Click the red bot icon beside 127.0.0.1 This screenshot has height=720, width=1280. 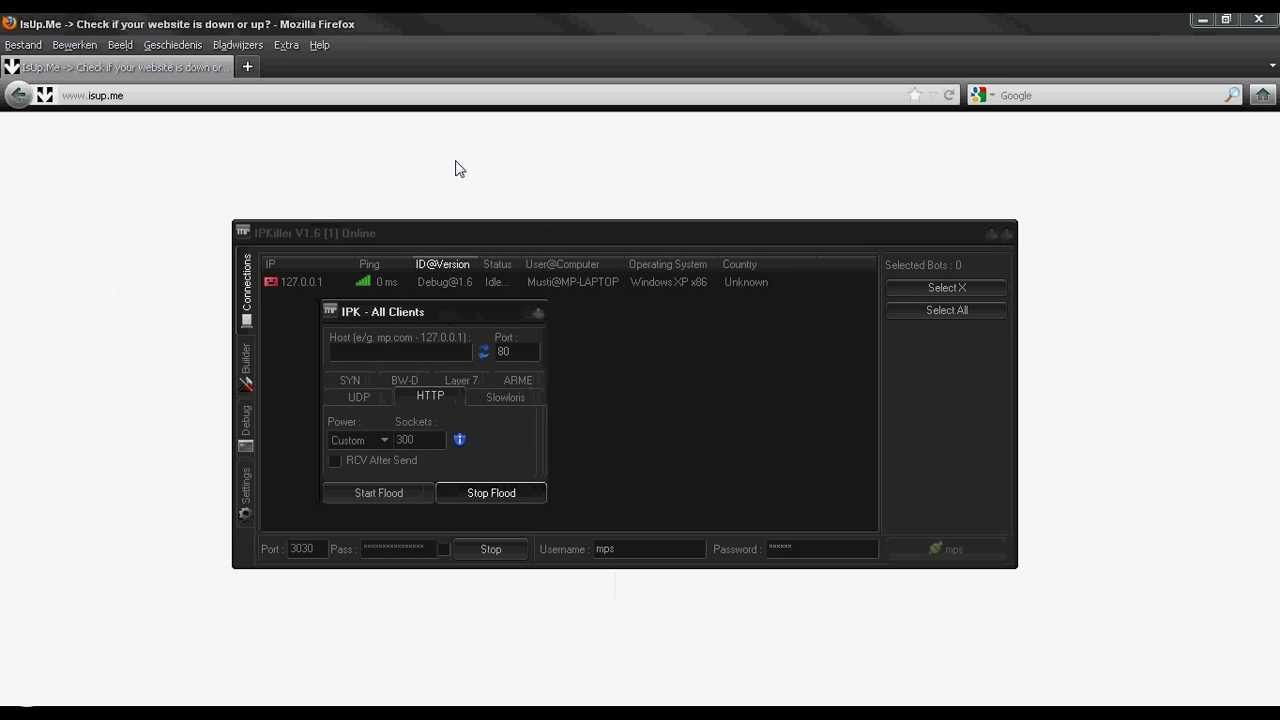tap(270, 282)
